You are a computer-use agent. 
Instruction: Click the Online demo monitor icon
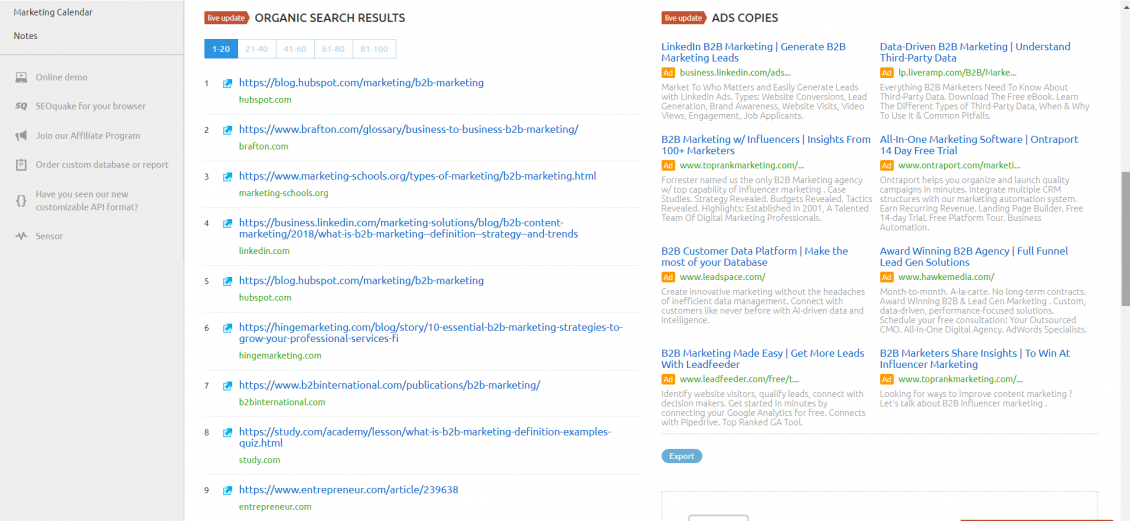click(x=21, y=77)
